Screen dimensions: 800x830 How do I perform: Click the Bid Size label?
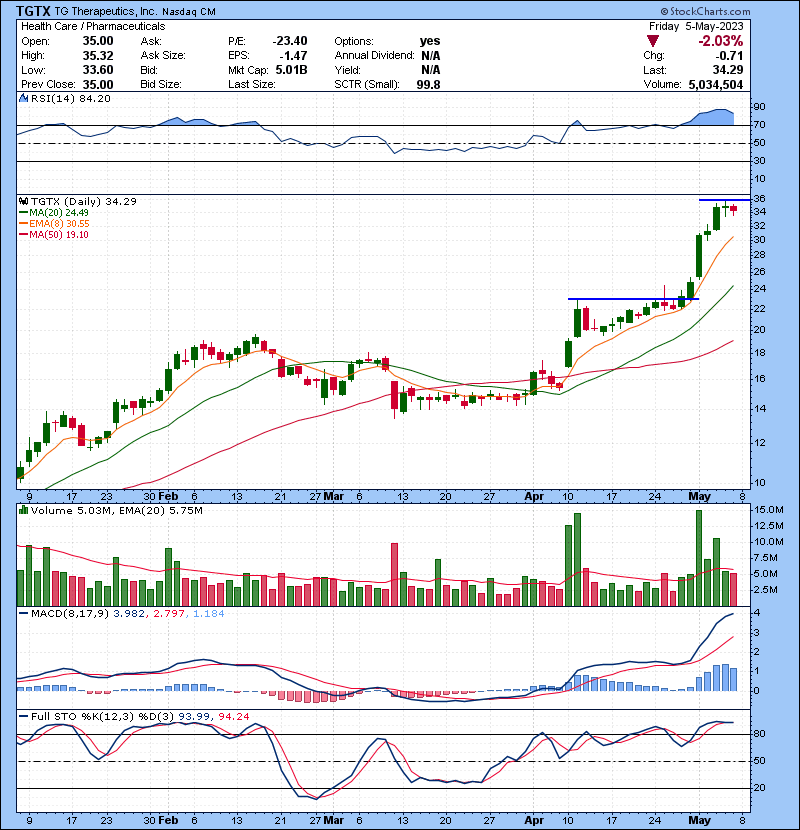[x=161, y=84]
